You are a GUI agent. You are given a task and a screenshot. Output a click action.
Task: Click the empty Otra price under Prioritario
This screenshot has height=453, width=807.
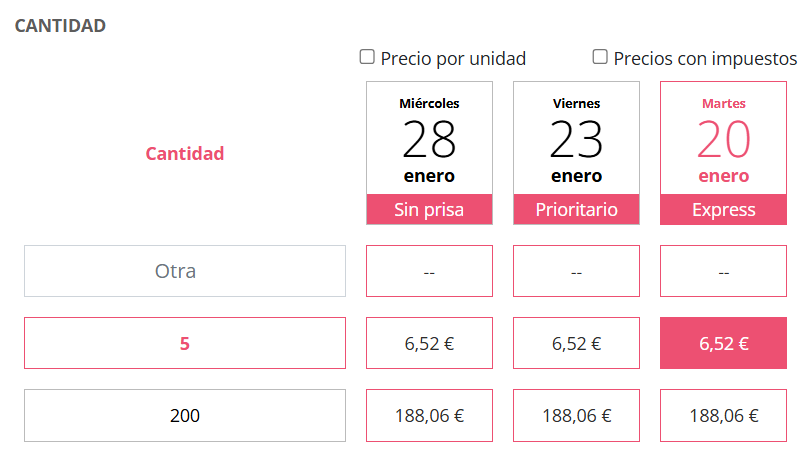pyautogui.click(x=576, y=271)
